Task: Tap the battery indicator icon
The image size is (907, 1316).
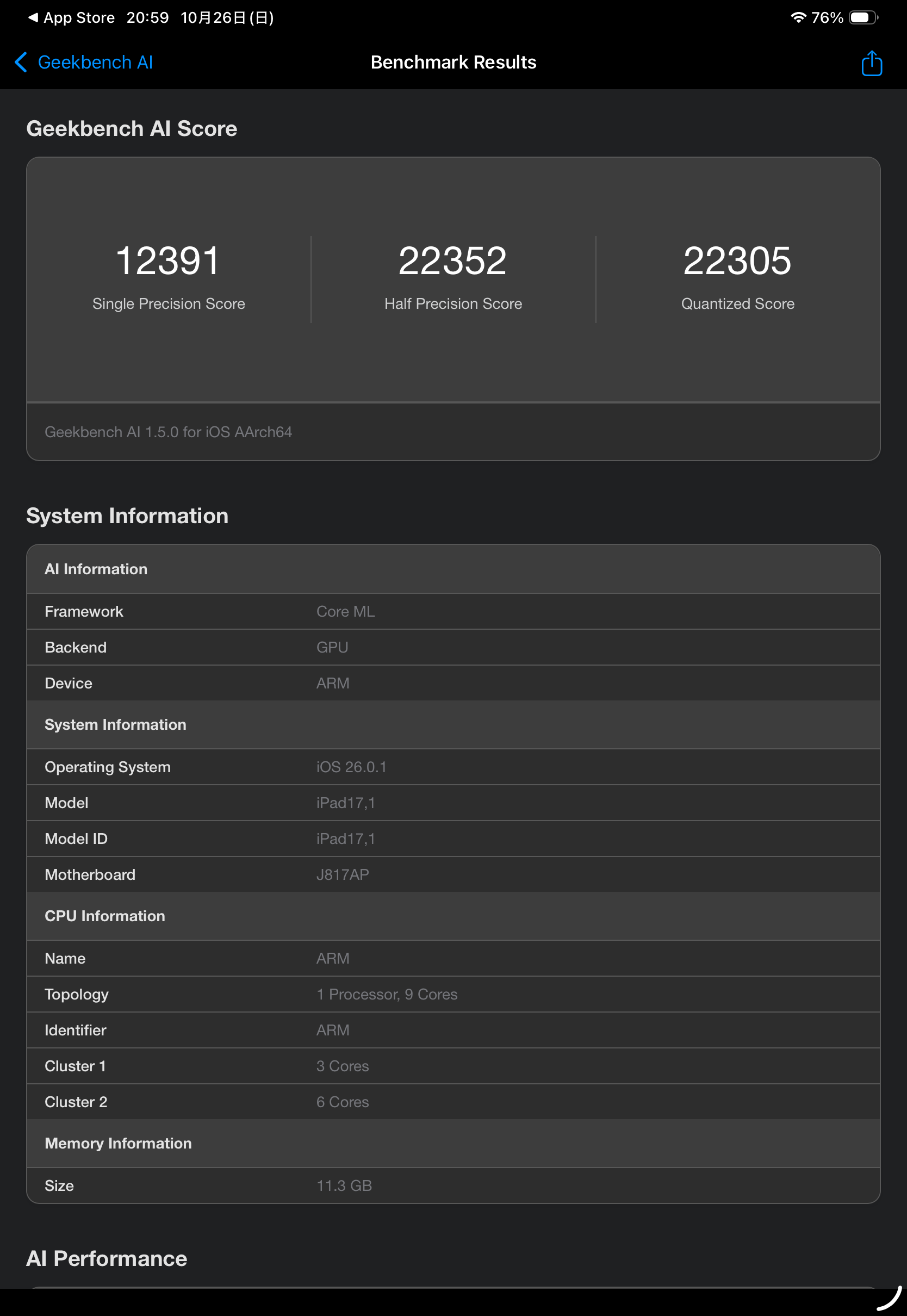Action: 862,17
